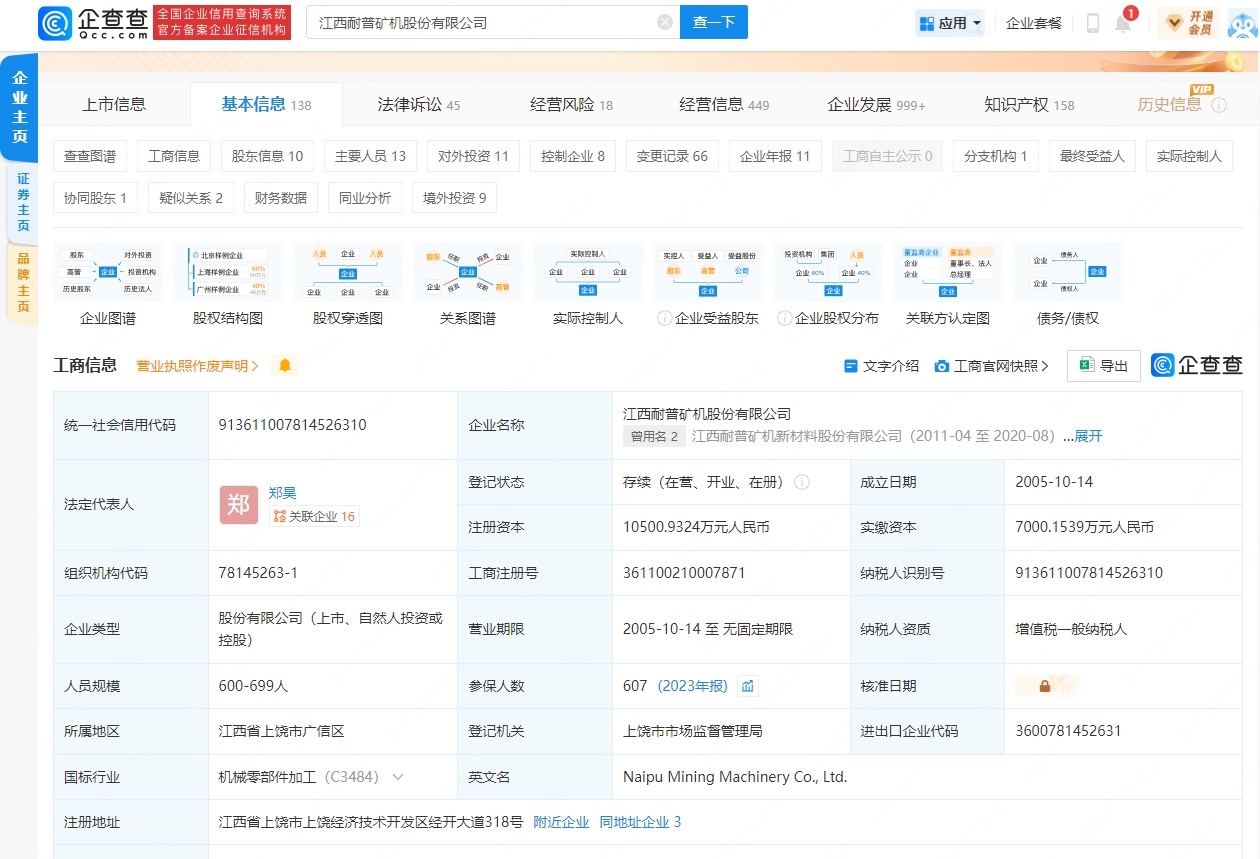Jump to 财务数据 section
1260x859 pixels.
281,198
